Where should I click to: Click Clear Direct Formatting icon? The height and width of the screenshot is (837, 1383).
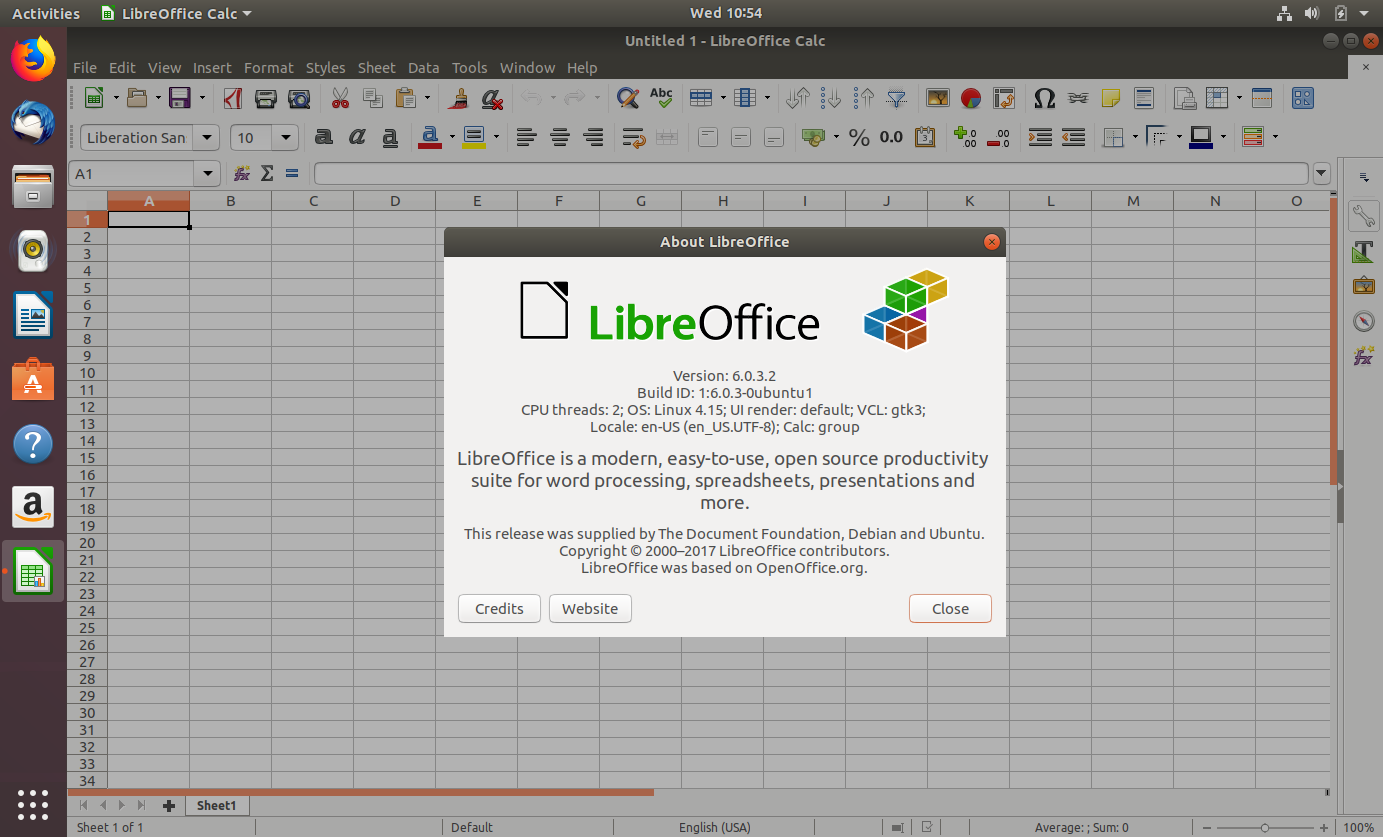[491, 98]
